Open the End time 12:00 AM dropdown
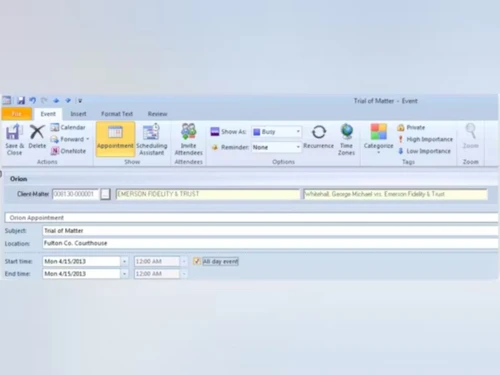The width and height of the screenshot is (500, 375). tap(184, 274)
